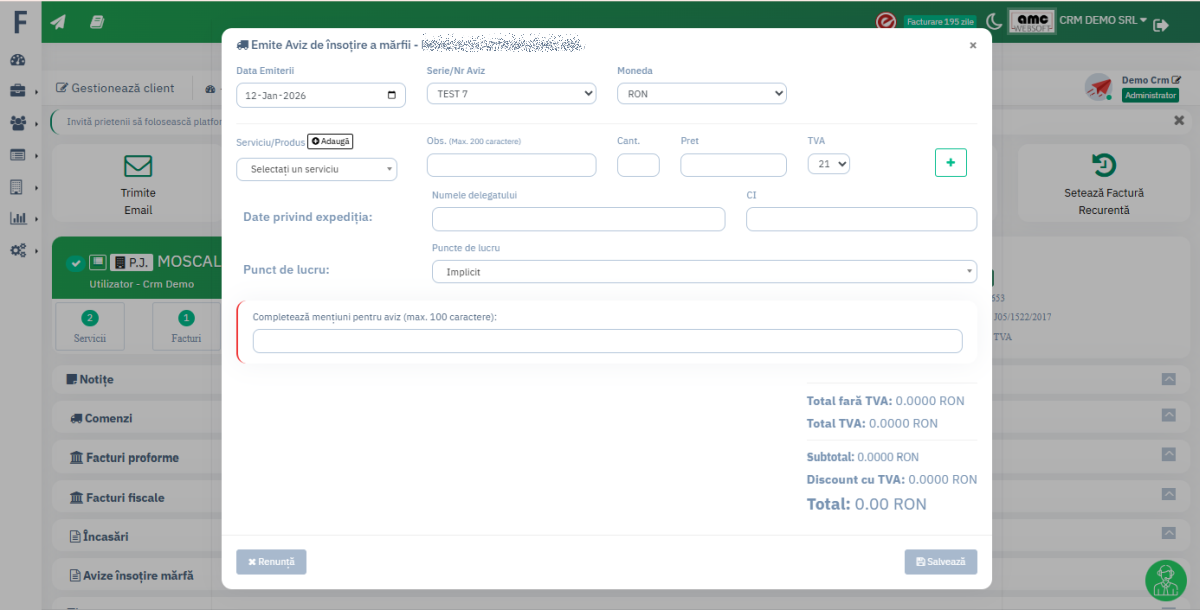The image size is (1200, 610).
Task: Click the green plus add-line button
Action: click(x=950, y=162)
